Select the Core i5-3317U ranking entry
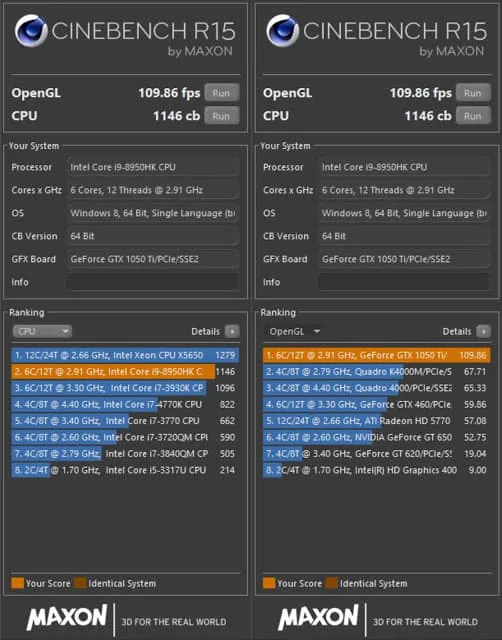Image resolution: width=502 pixels, height=640 pixels. (x=125, y=470)
